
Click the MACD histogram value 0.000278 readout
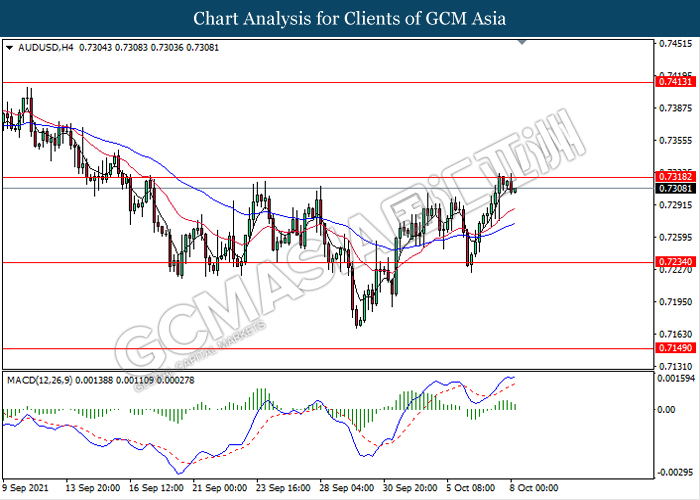pyautogui.click(x=175, y=380)
